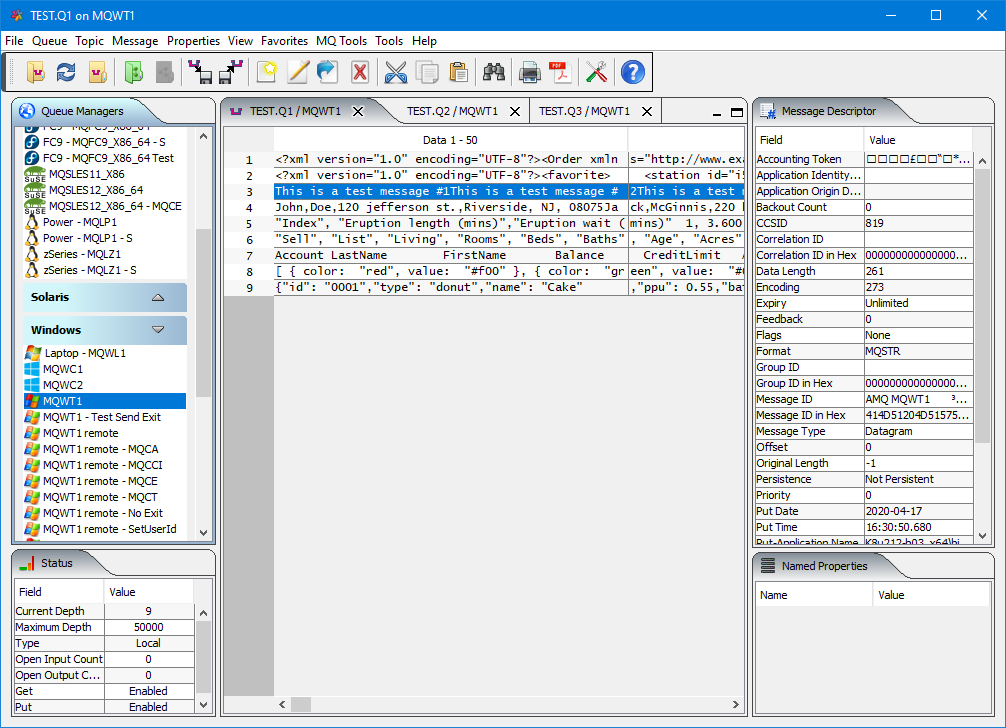1006x728 pixels.
Task: Click the Status panel bar-chart icon
Action: 27,563
